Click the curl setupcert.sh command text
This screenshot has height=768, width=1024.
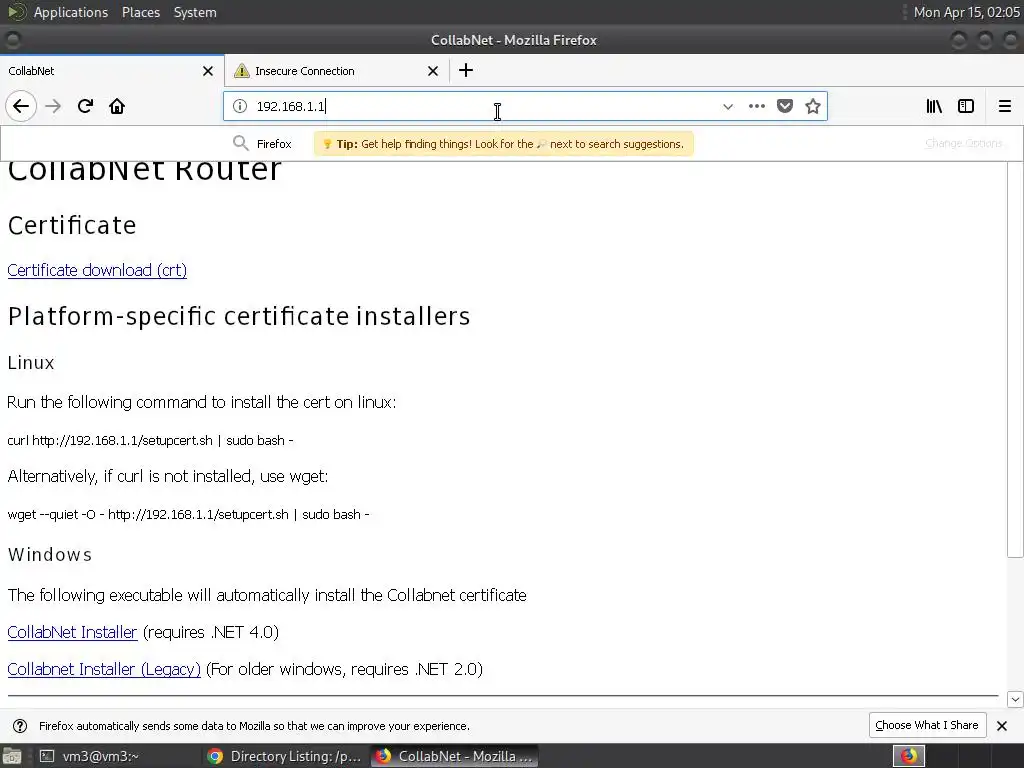pyautogui.click(x=150, y=440)
